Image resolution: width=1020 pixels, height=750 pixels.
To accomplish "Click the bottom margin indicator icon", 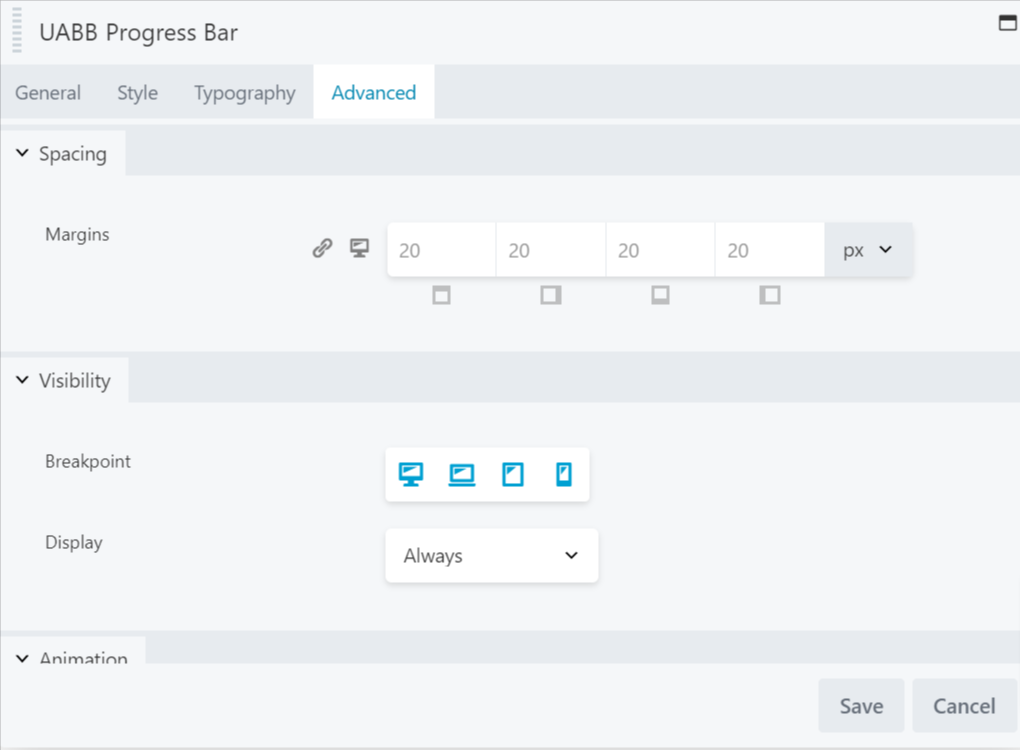I will pyautogui.click(x=660, y=295).
